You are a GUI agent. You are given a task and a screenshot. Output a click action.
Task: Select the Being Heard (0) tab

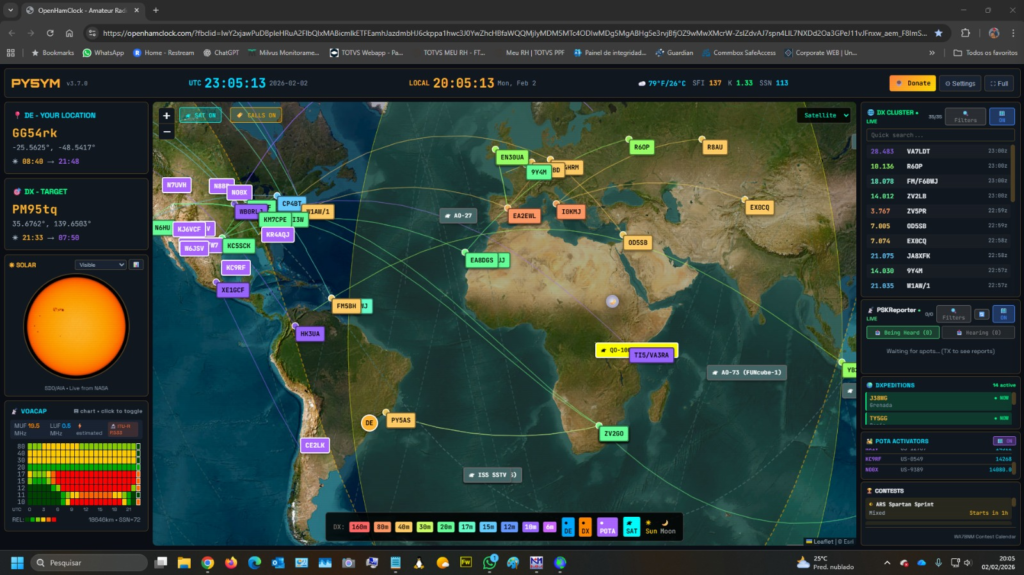(900, 332)
